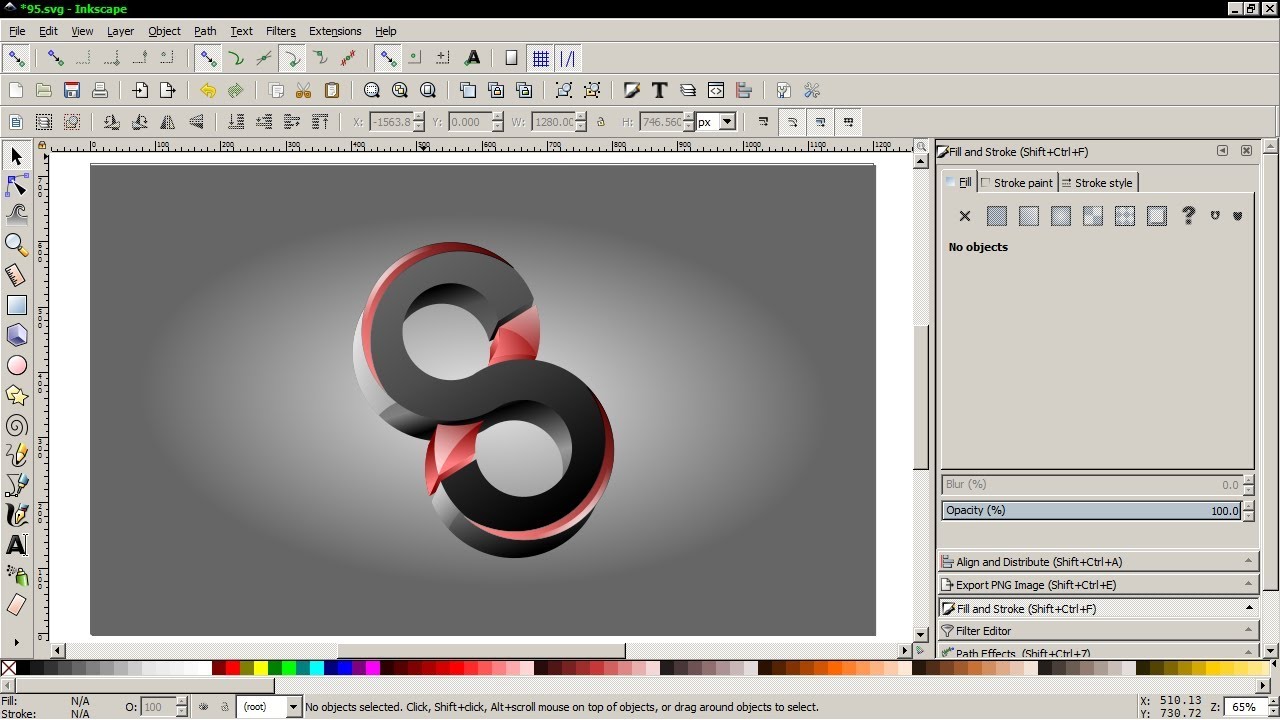This screenshot has width=1280, height=720.
Task: Select the Rectangle tool
Action: point(16,305)
